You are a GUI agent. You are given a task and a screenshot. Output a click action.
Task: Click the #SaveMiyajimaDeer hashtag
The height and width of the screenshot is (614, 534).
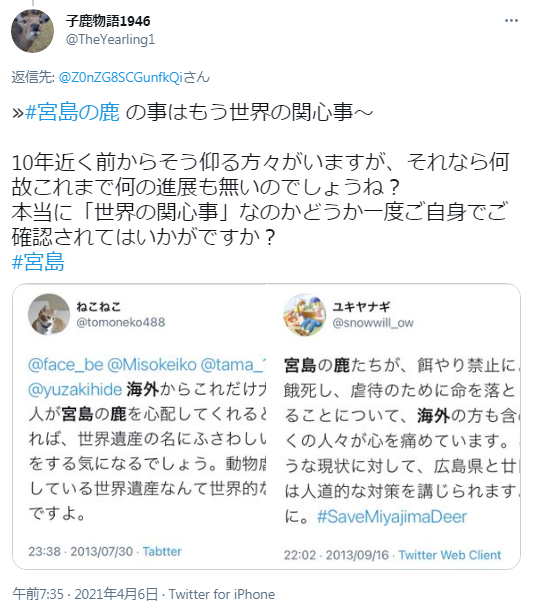(x=392, y=517)
